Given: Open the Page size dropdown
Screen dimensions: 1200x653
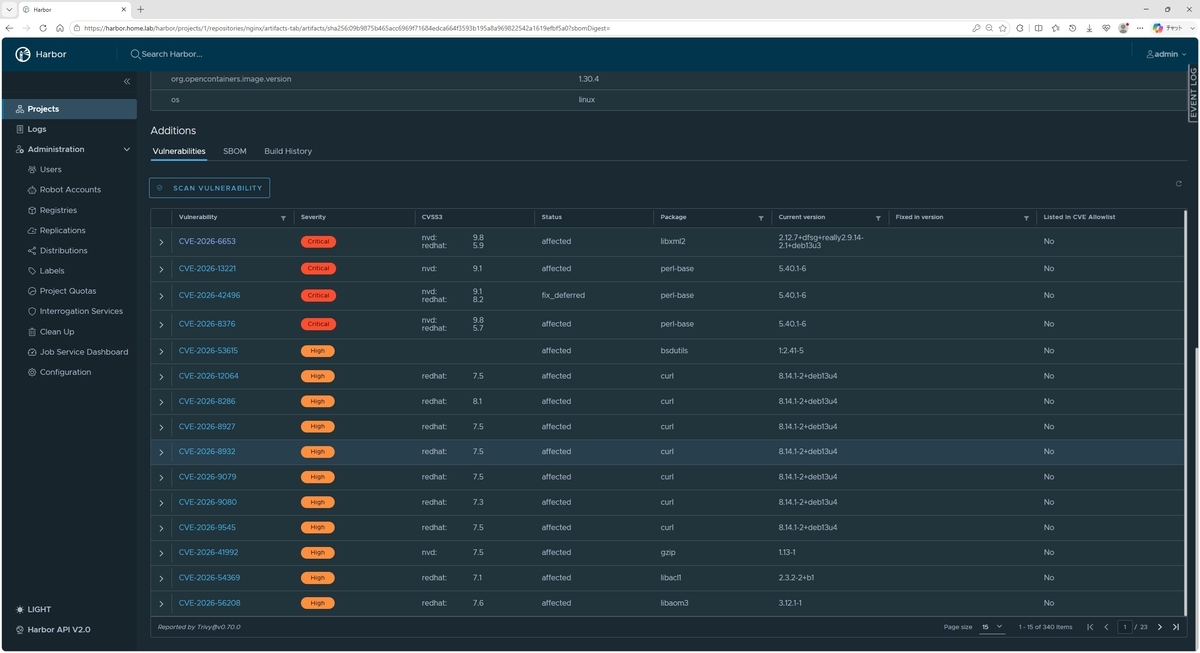Looking at the screenshot, I should click(x=992, y=627).
